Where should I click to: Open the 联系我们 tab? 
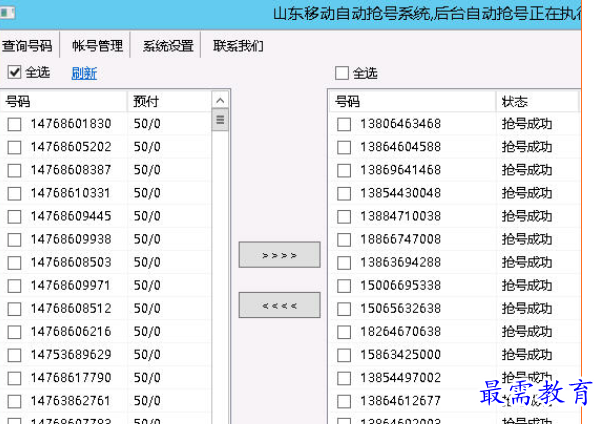point(238,46)
